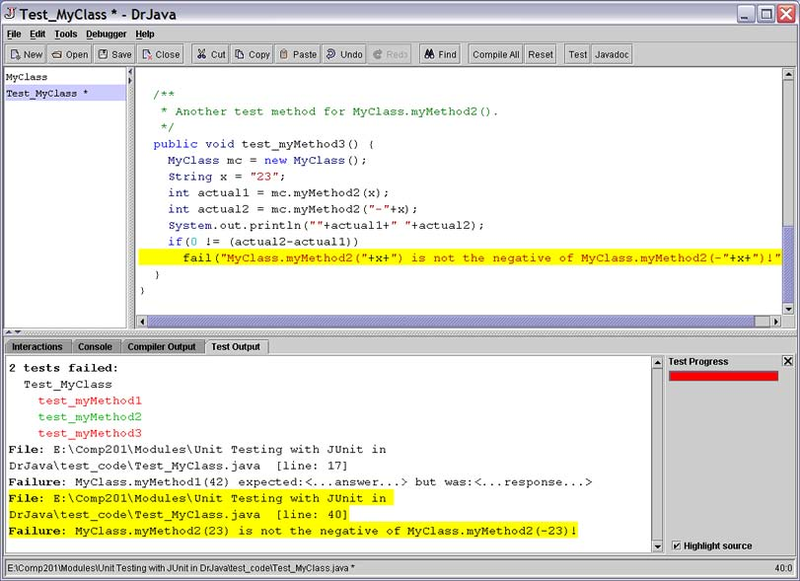Click the myMethod1(42) failure message line
The width and height of the screenshot is (800, 581).
point(300,482)
